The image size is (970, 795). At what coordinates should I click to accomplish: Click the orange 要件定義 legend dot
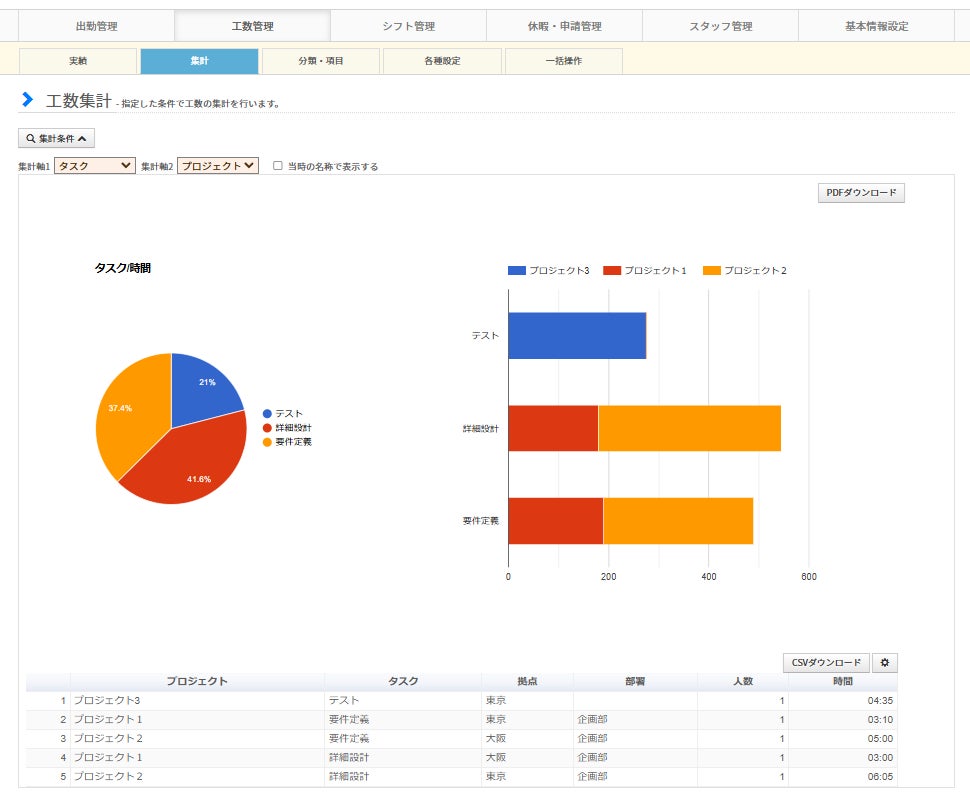click(x=267, y=442)
